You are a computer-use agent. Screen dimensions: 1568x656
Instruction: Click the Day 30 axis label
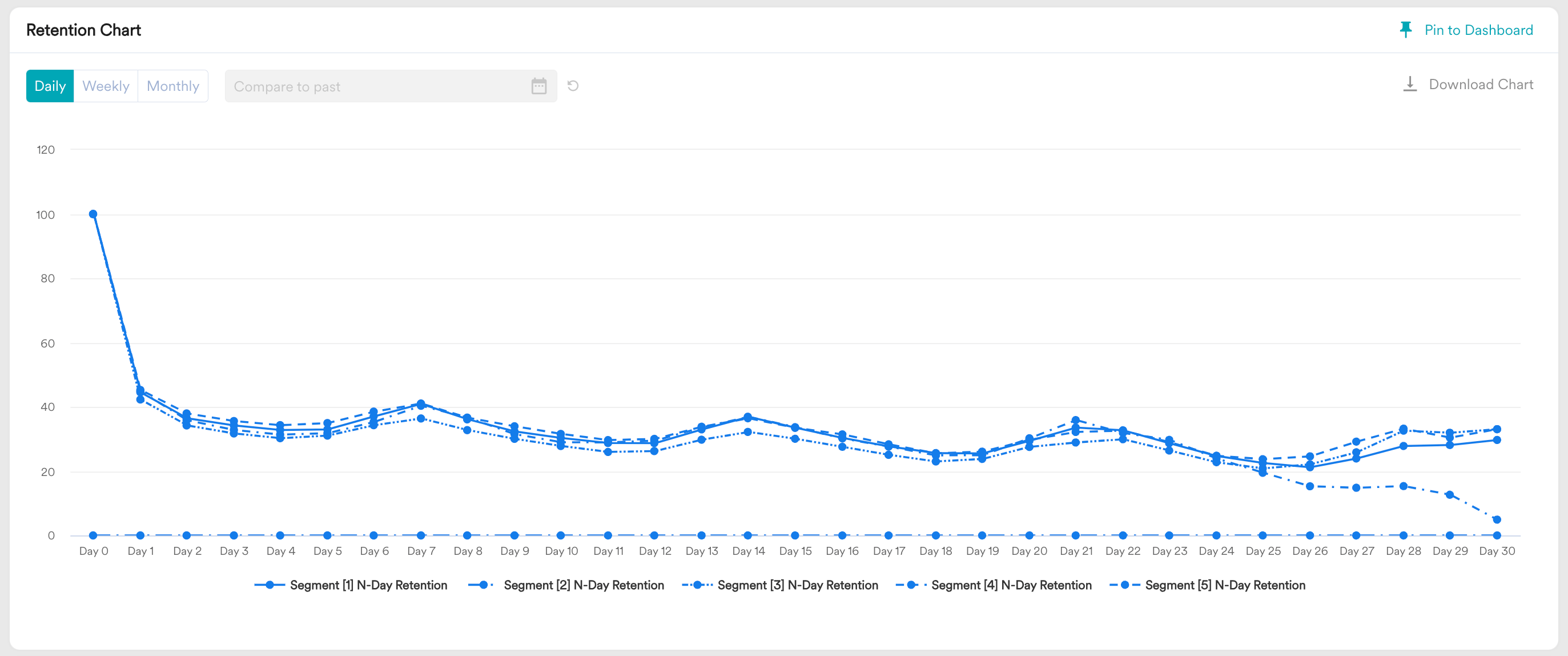(x=1497, y=551)
